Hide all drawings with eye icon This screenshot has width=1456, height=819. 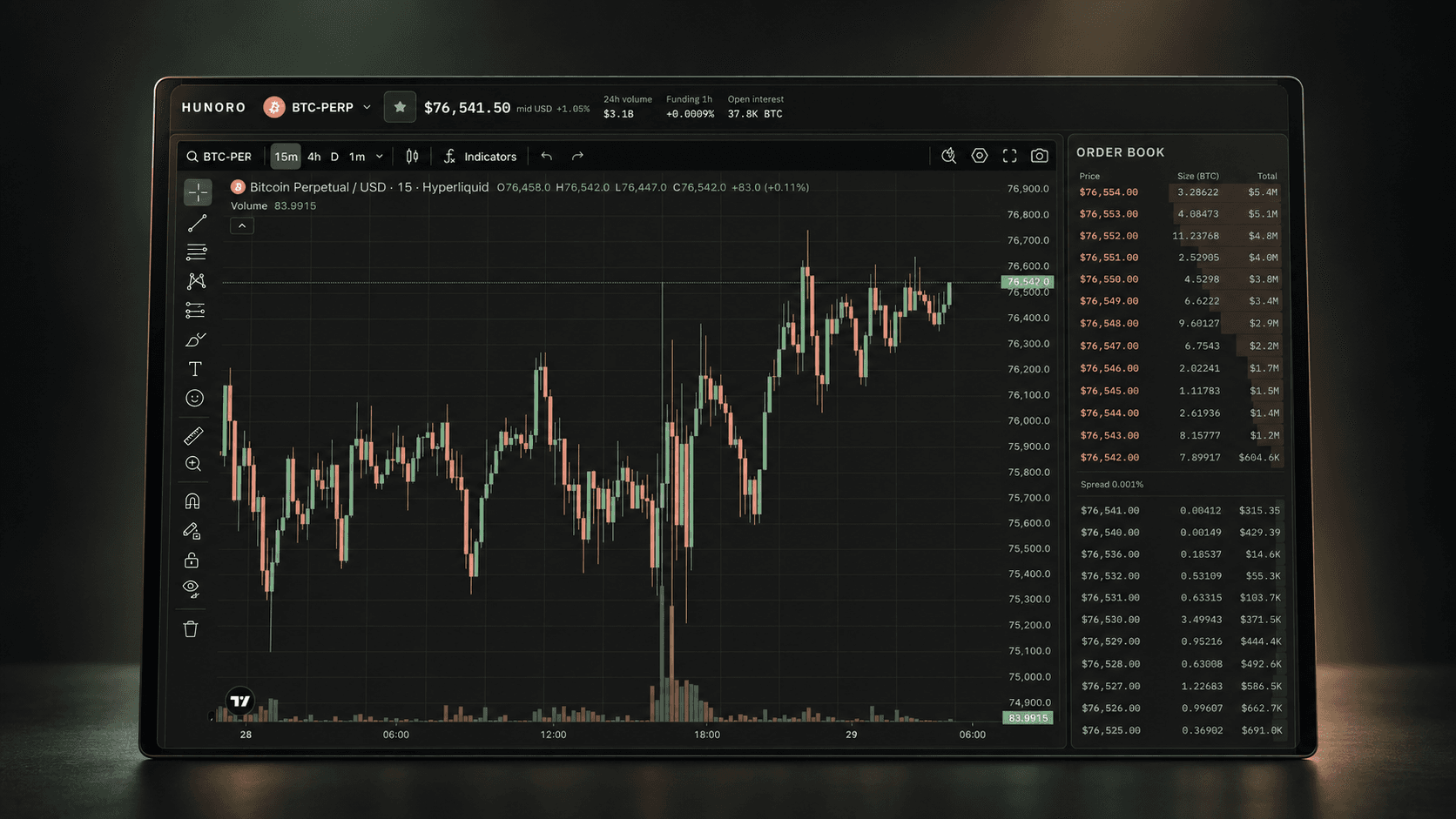click(191, 589)
